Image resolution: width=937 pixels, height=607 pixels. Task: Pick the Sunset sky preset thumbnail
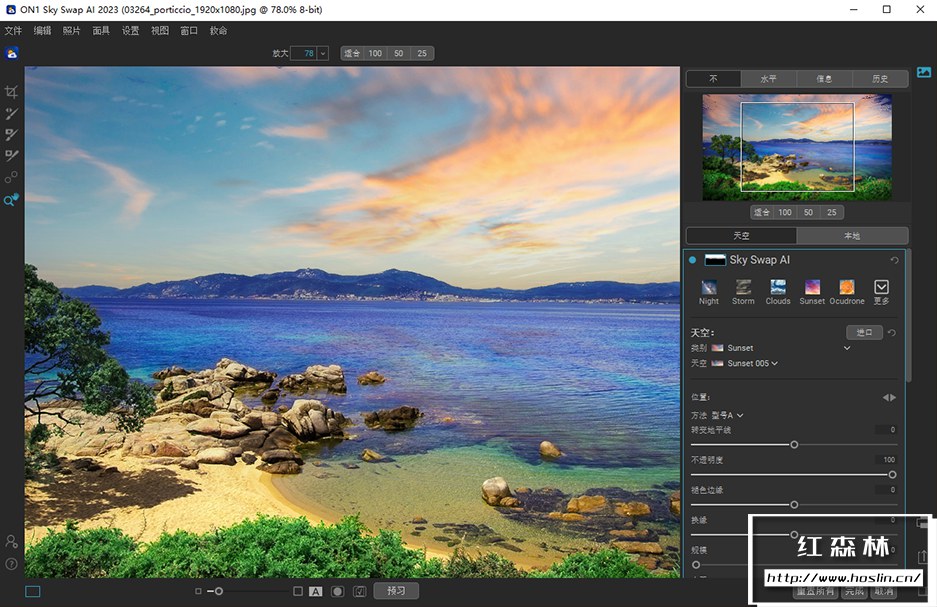coord(812,288)
